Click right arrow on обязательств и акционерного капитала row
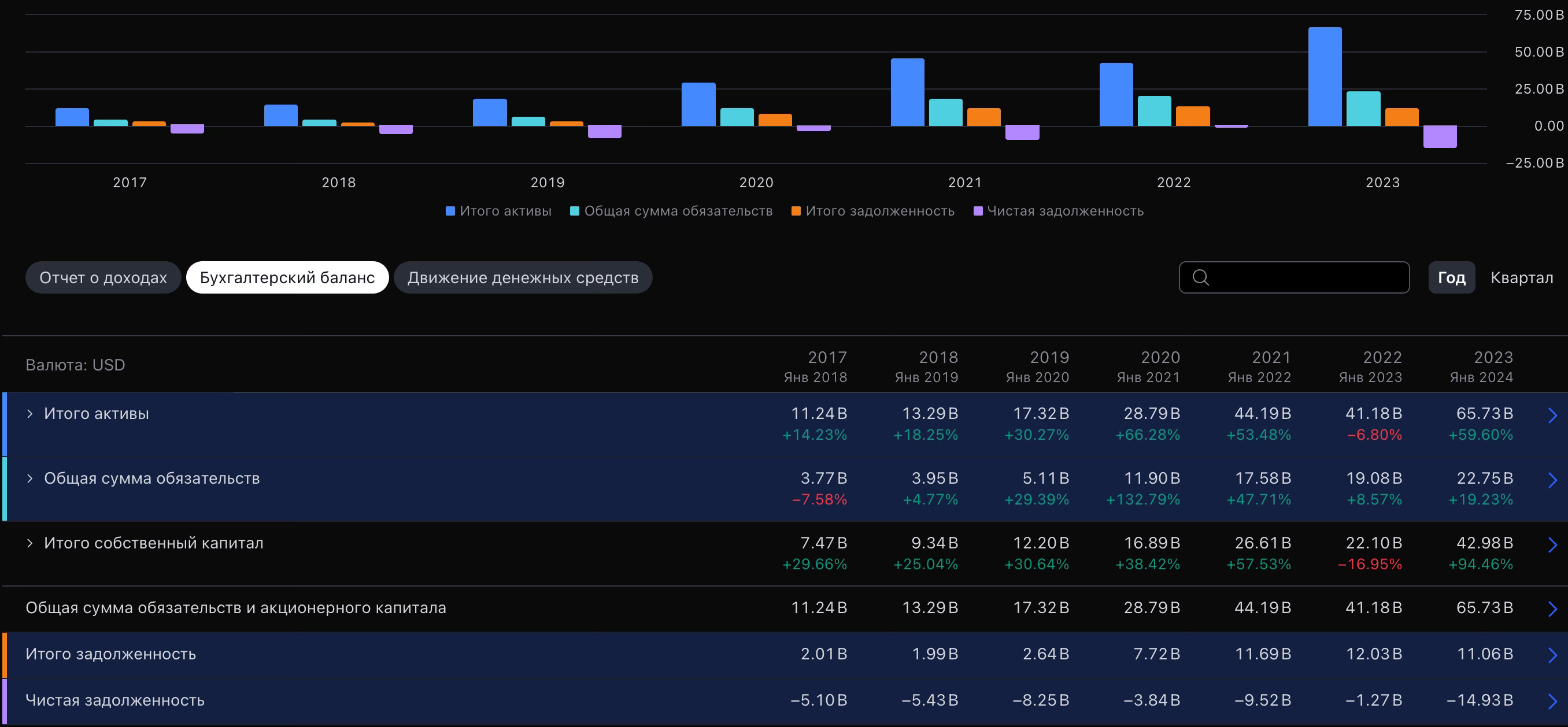1568x727 pixels. pyautogui.click(x=1552, y=609)
